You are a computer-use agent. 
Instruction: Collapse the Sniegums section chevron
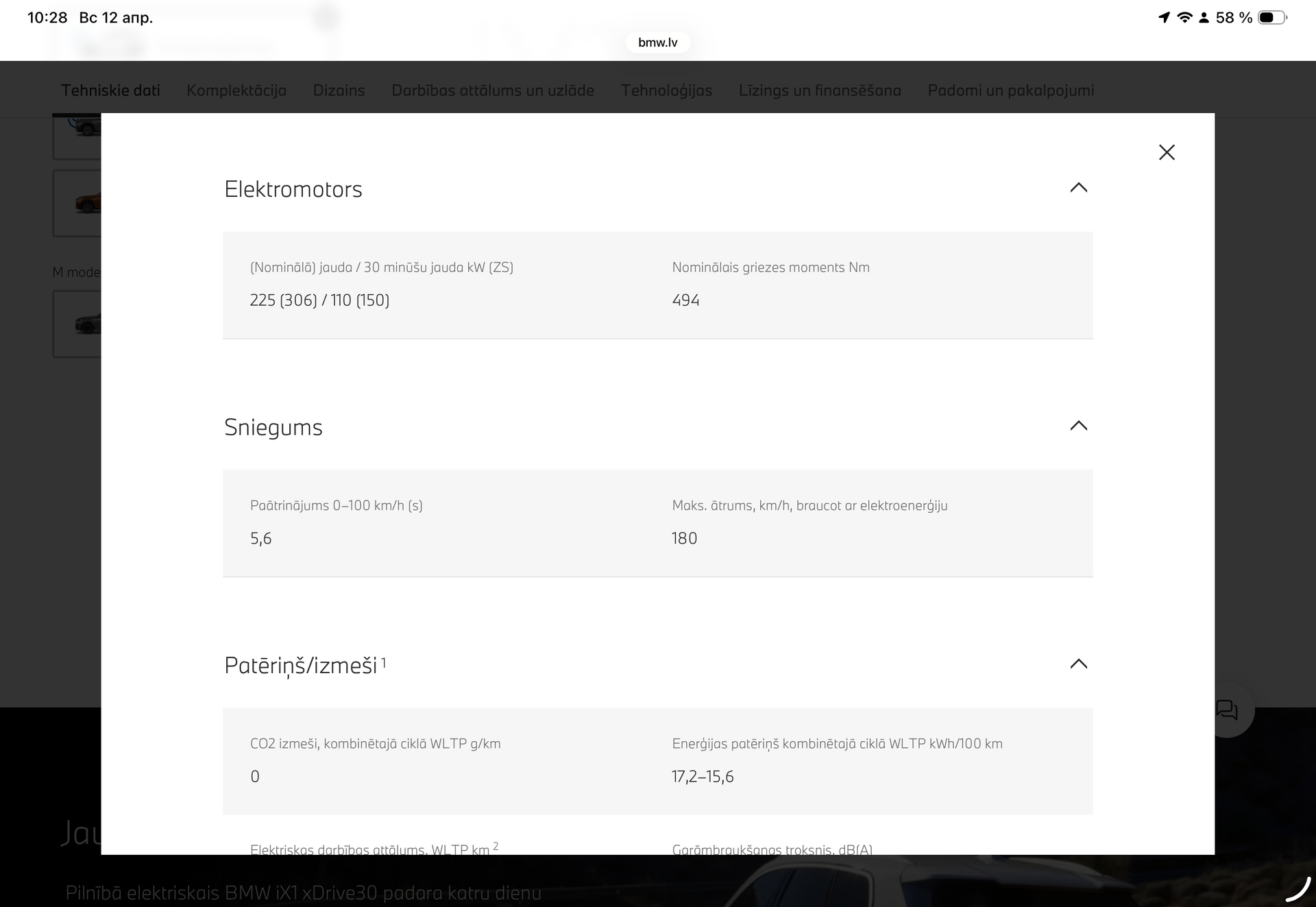click(1078, 426)
